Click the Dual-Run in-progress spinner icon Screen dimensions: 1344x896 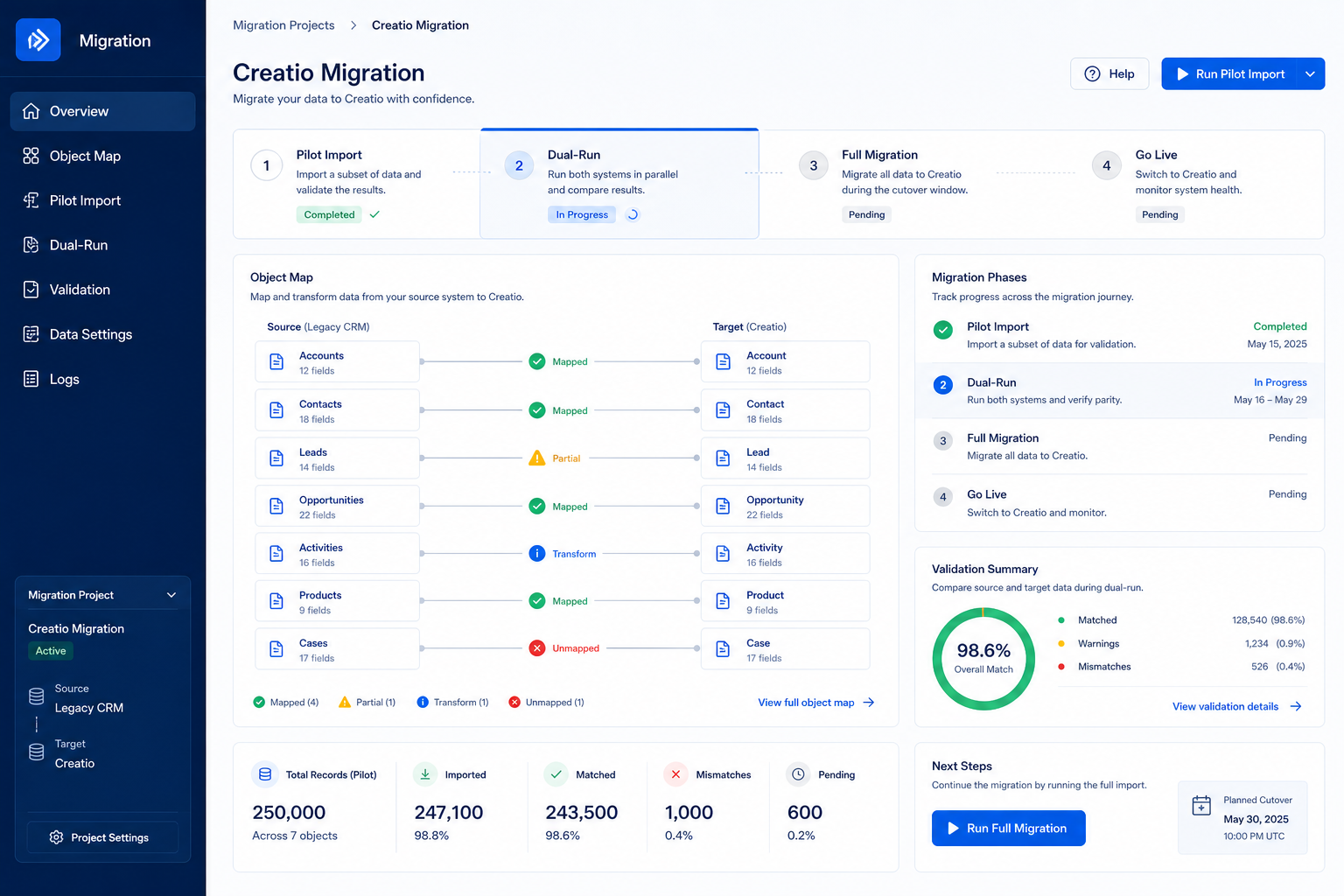pyautogui.click(x=633, y=214)
